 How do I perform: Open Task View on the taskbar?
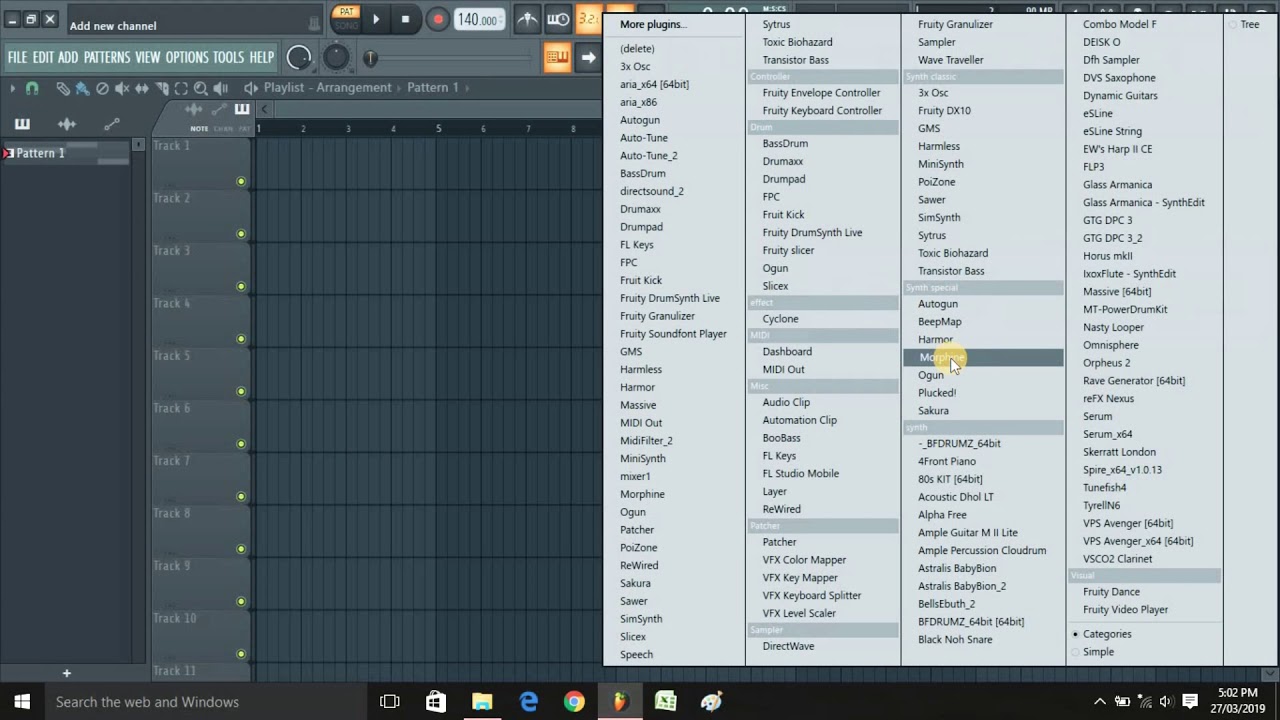click(390, 702)
